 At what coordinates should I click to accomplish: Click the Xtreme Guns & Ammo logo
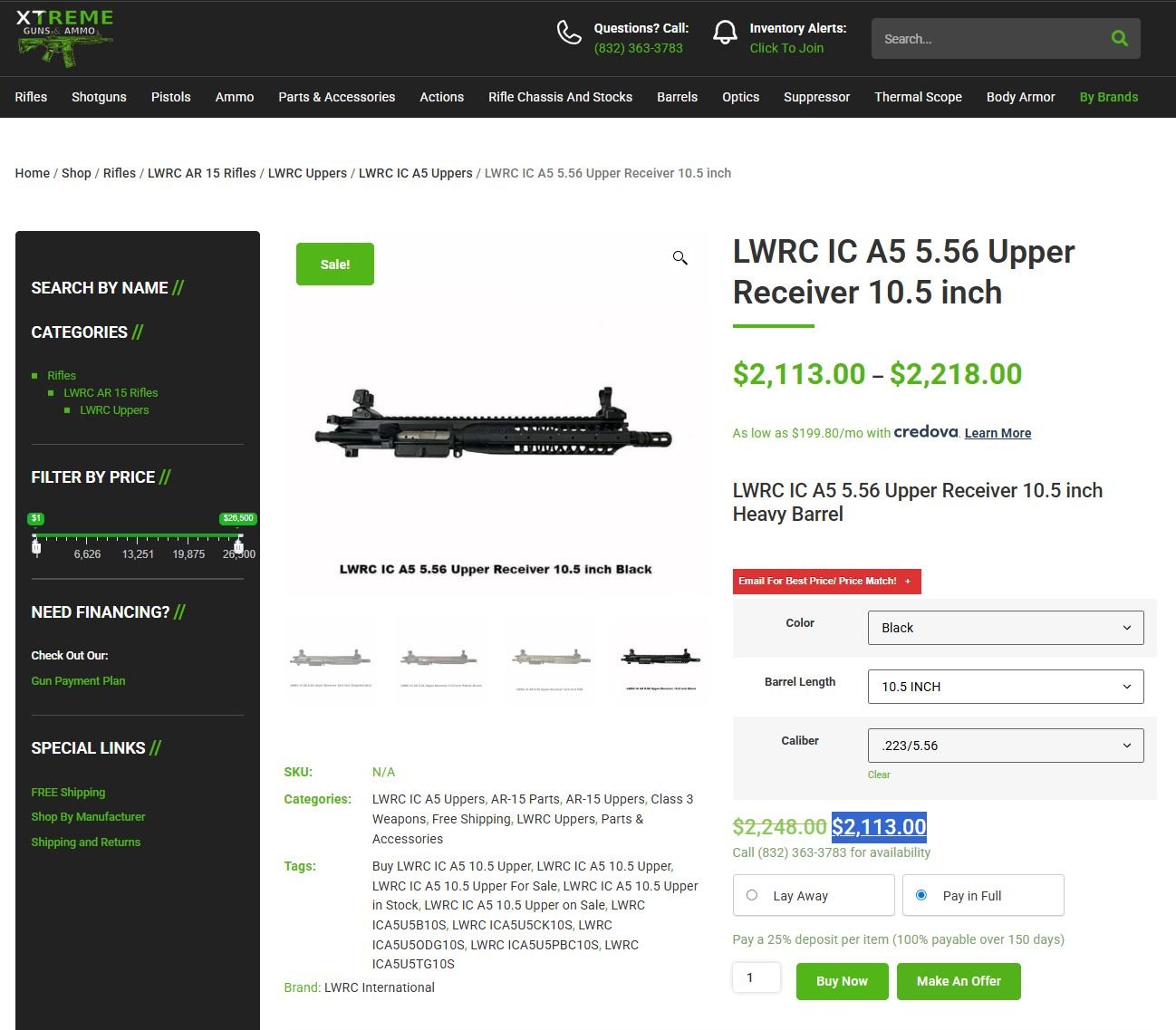tap(65, 38)
